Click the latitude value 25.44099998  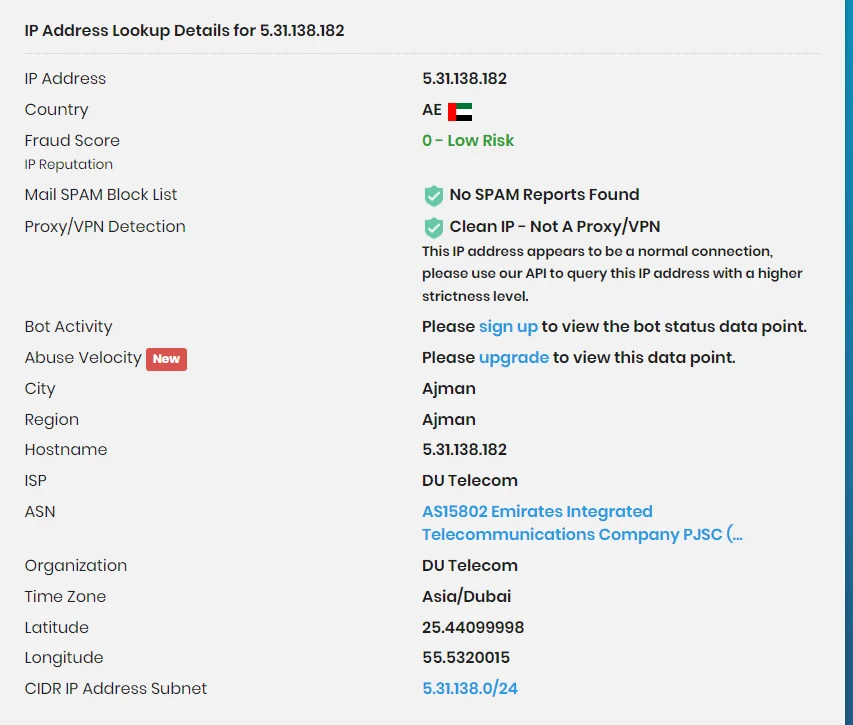point(473,628)
